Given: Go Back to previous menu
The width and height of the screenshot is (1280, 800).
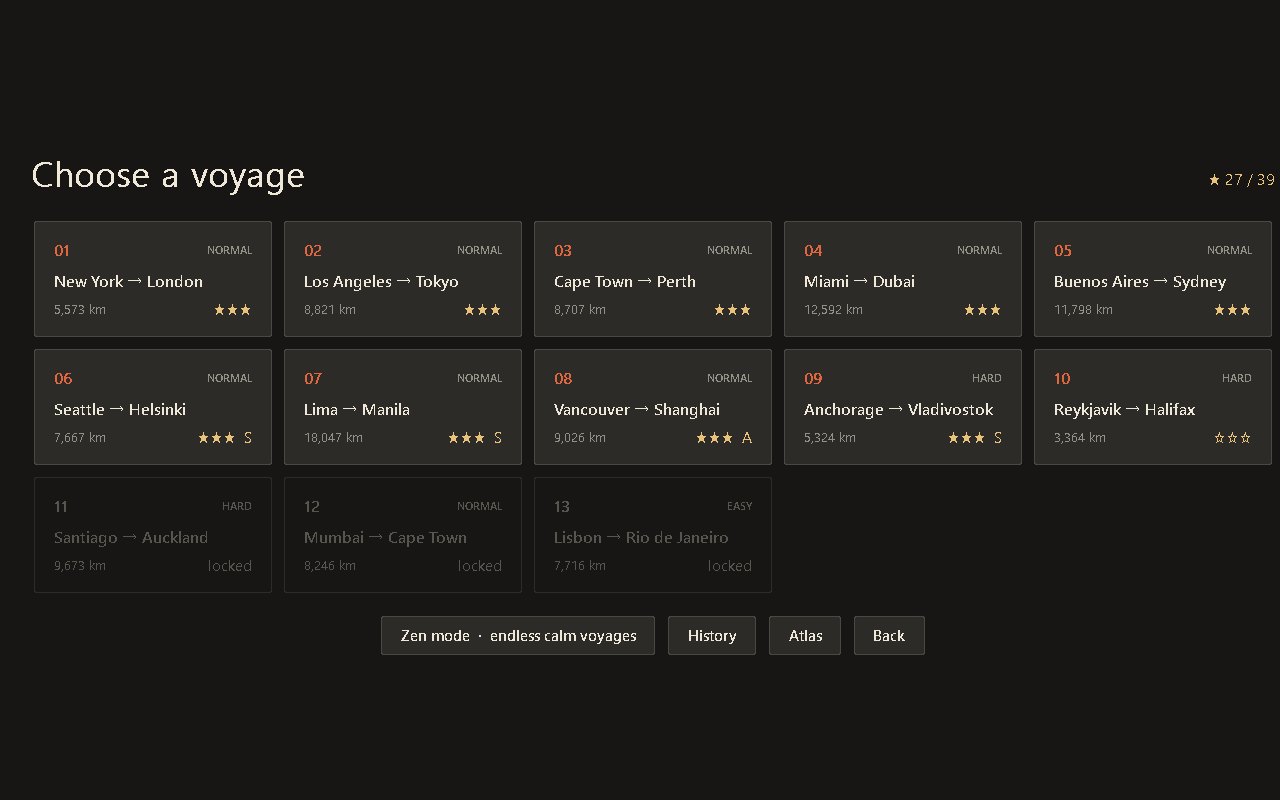Looking at the screenshot, I should (889, 636).
